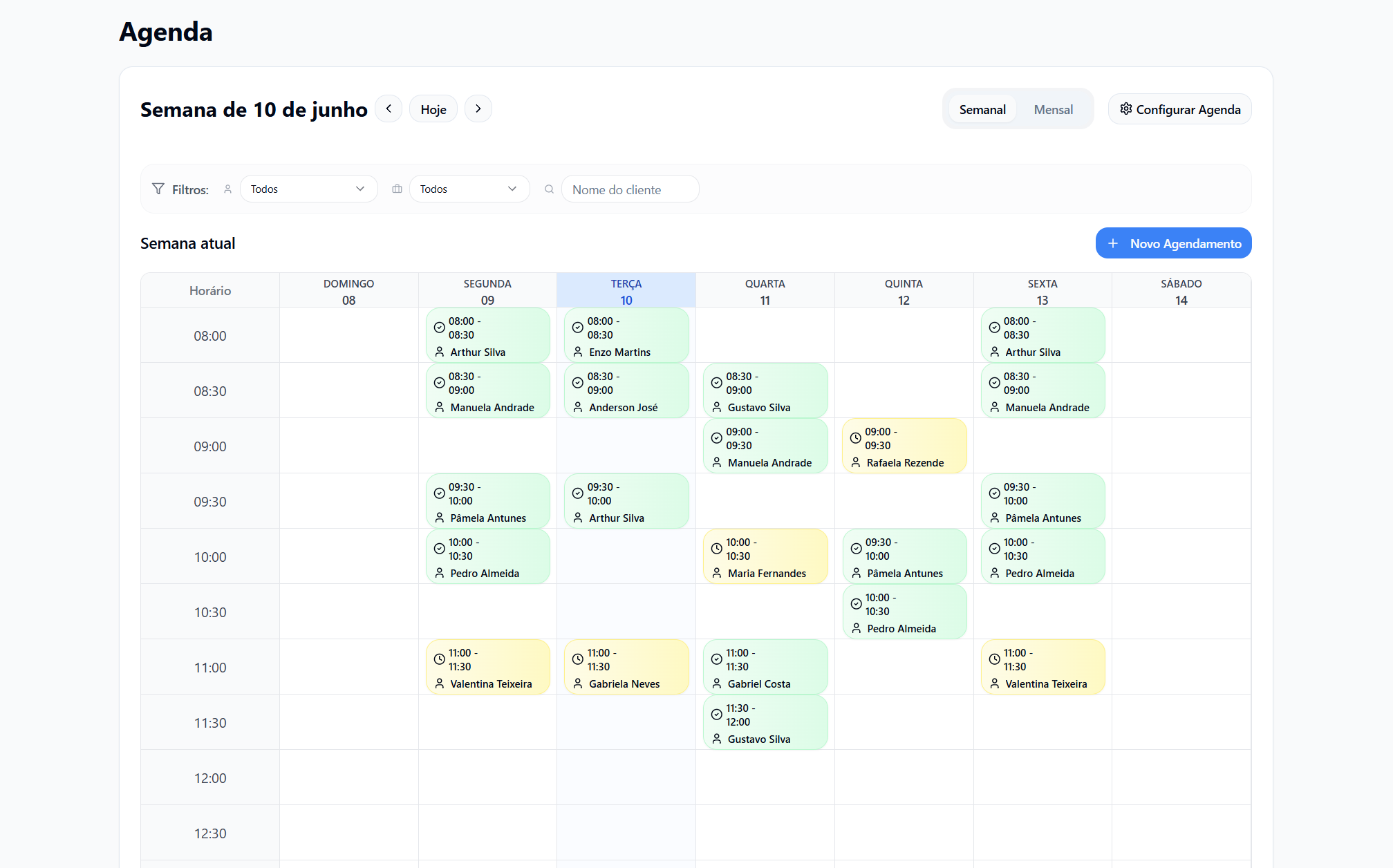
Task: Click the previous week arrow icon
Action: [x=389, y=108]
